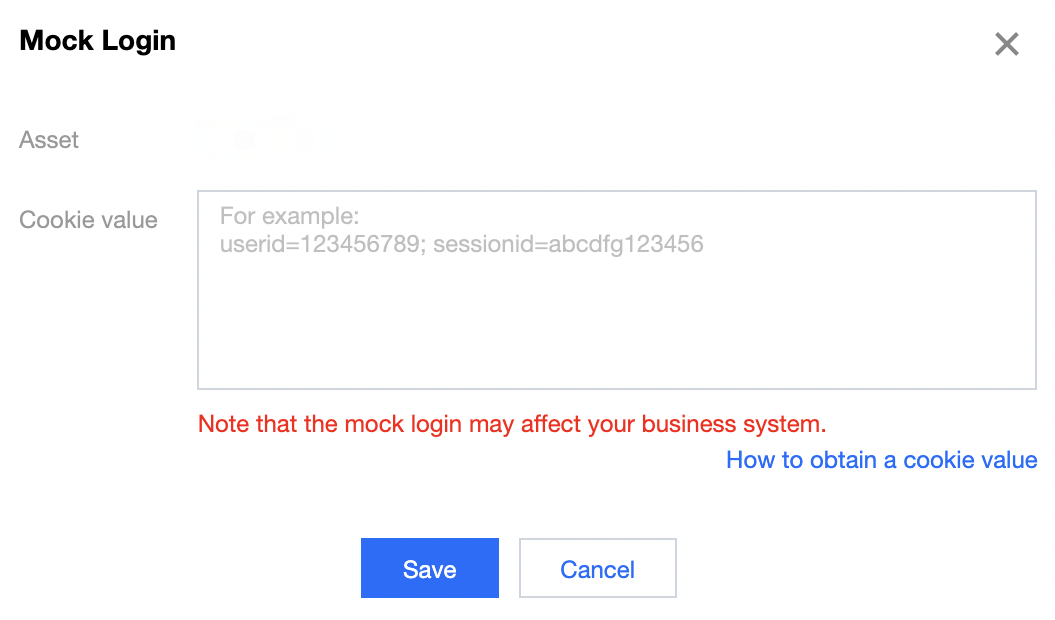This screenshot has height=620, width=1055.
Task: Open the "How to obtain a cookie value" link
Action: click(881, 460)
